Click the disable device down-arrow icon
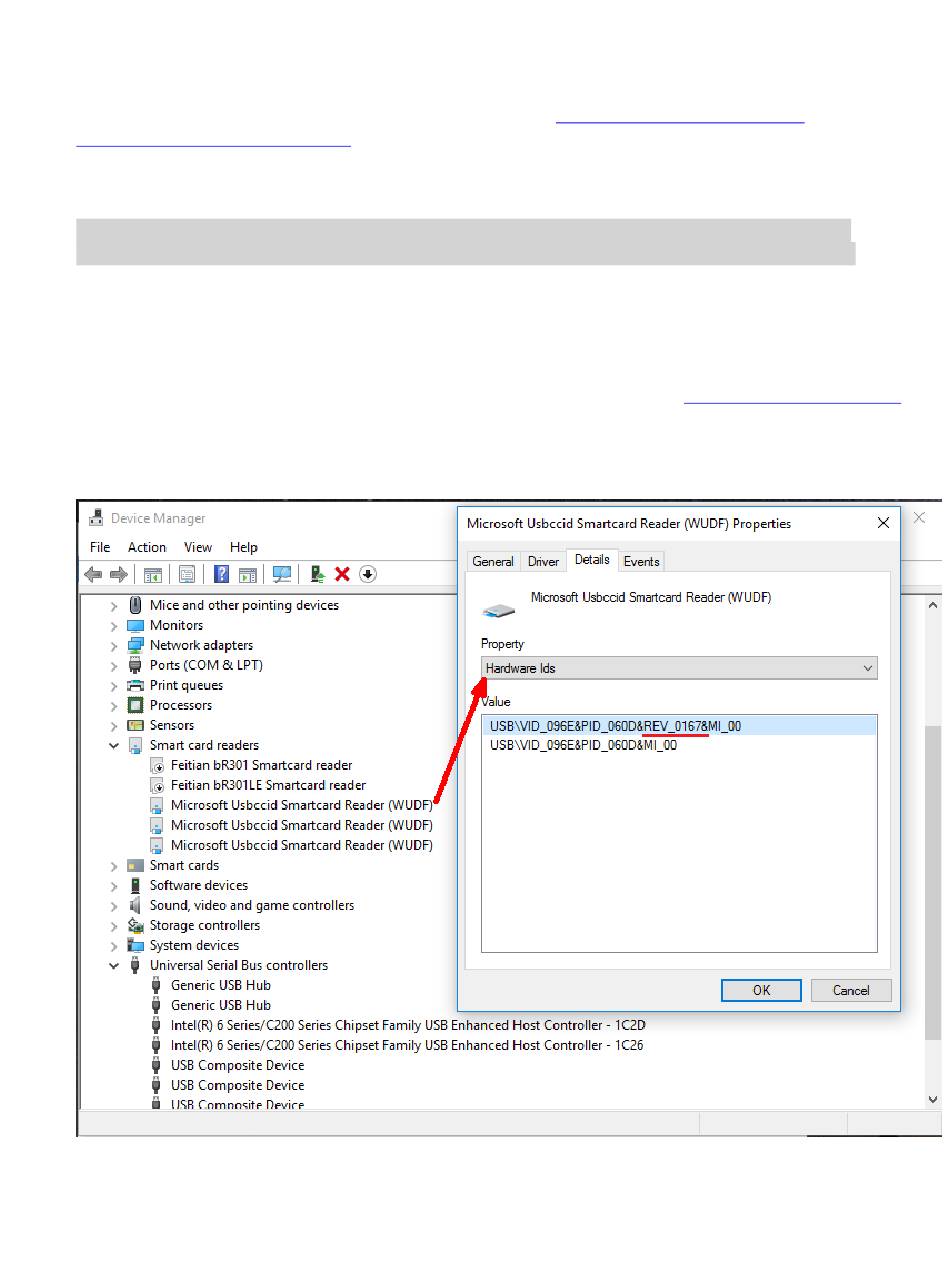 (x=368, y=574)
